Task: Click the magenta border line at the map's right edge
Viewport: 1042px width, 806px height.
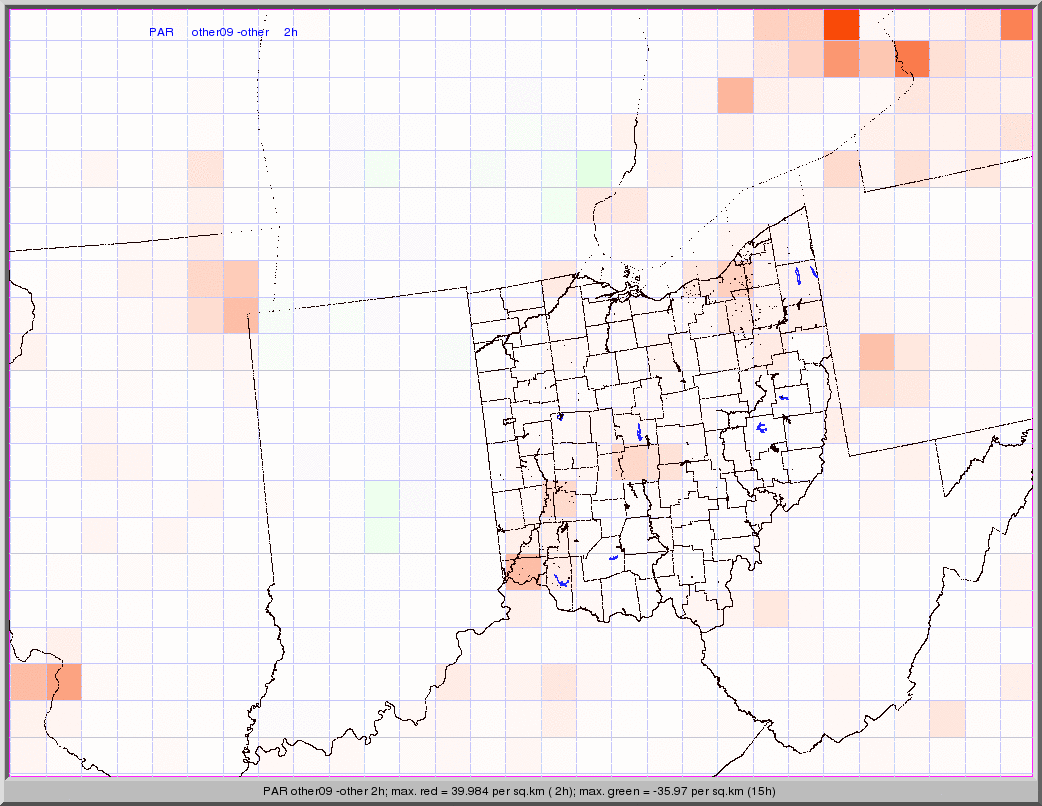Action: (1031, 400)
